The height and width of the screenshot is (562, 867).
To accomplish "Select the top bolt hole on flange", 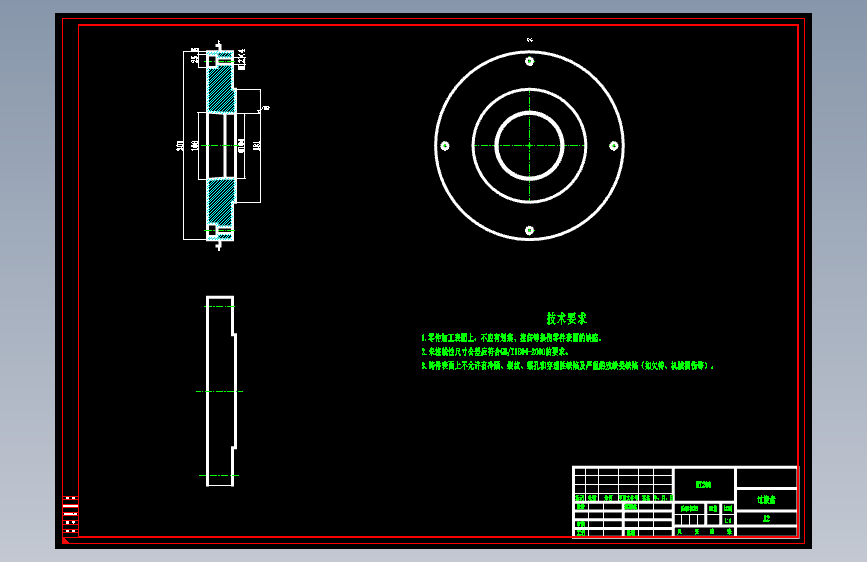I will (x=529, y=61).
